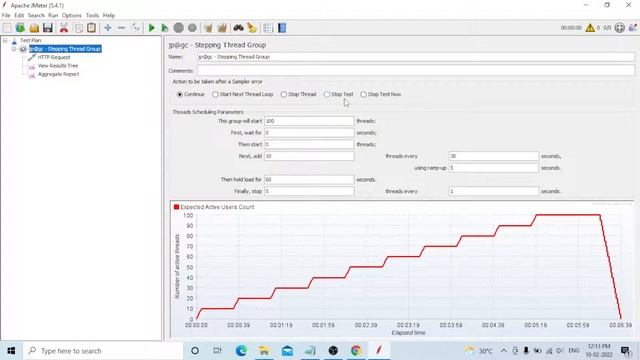
Task: Open the Windows Start menu
Action: [x=11, y=351]
